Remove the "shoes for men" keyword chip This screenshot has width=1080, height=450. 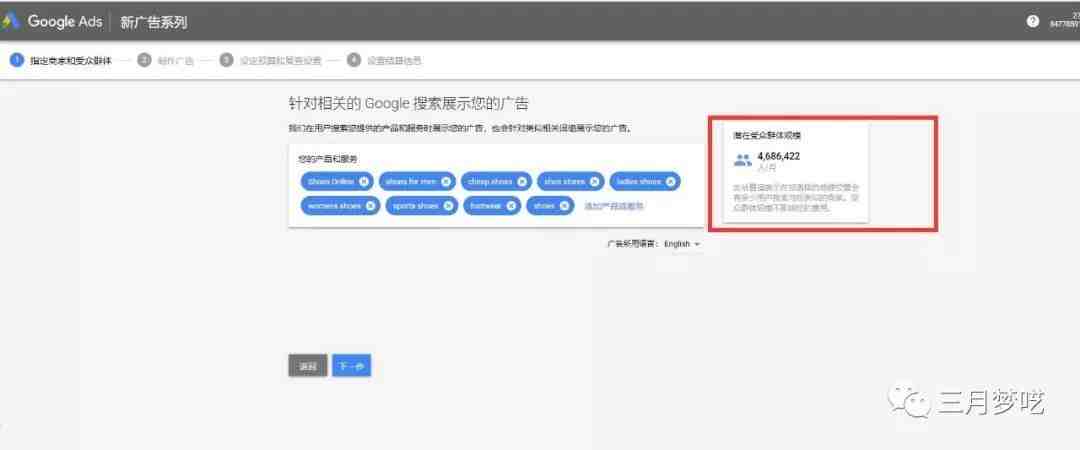446,182
